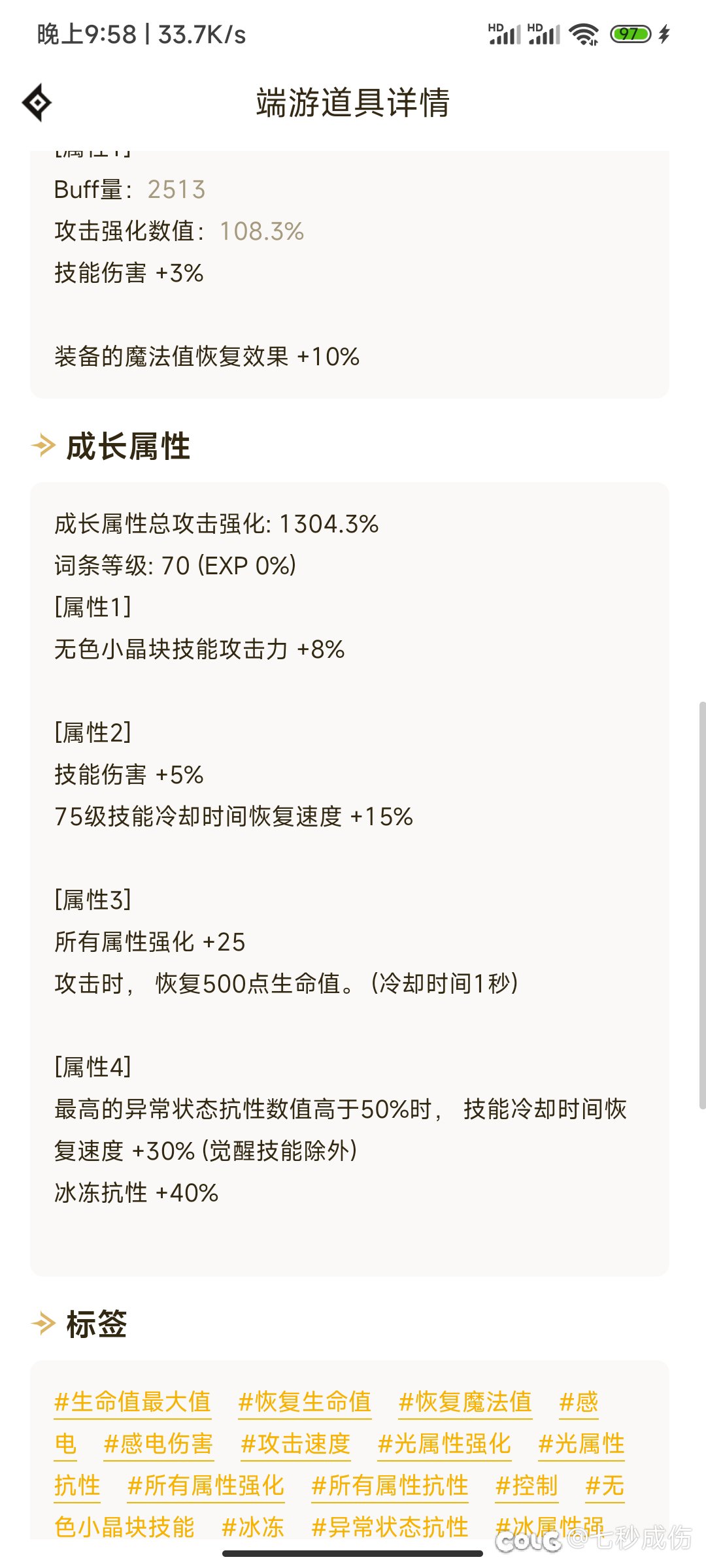Tap the battery indicator icon
The image size is (706, 1568).
(x=630, y=34)
